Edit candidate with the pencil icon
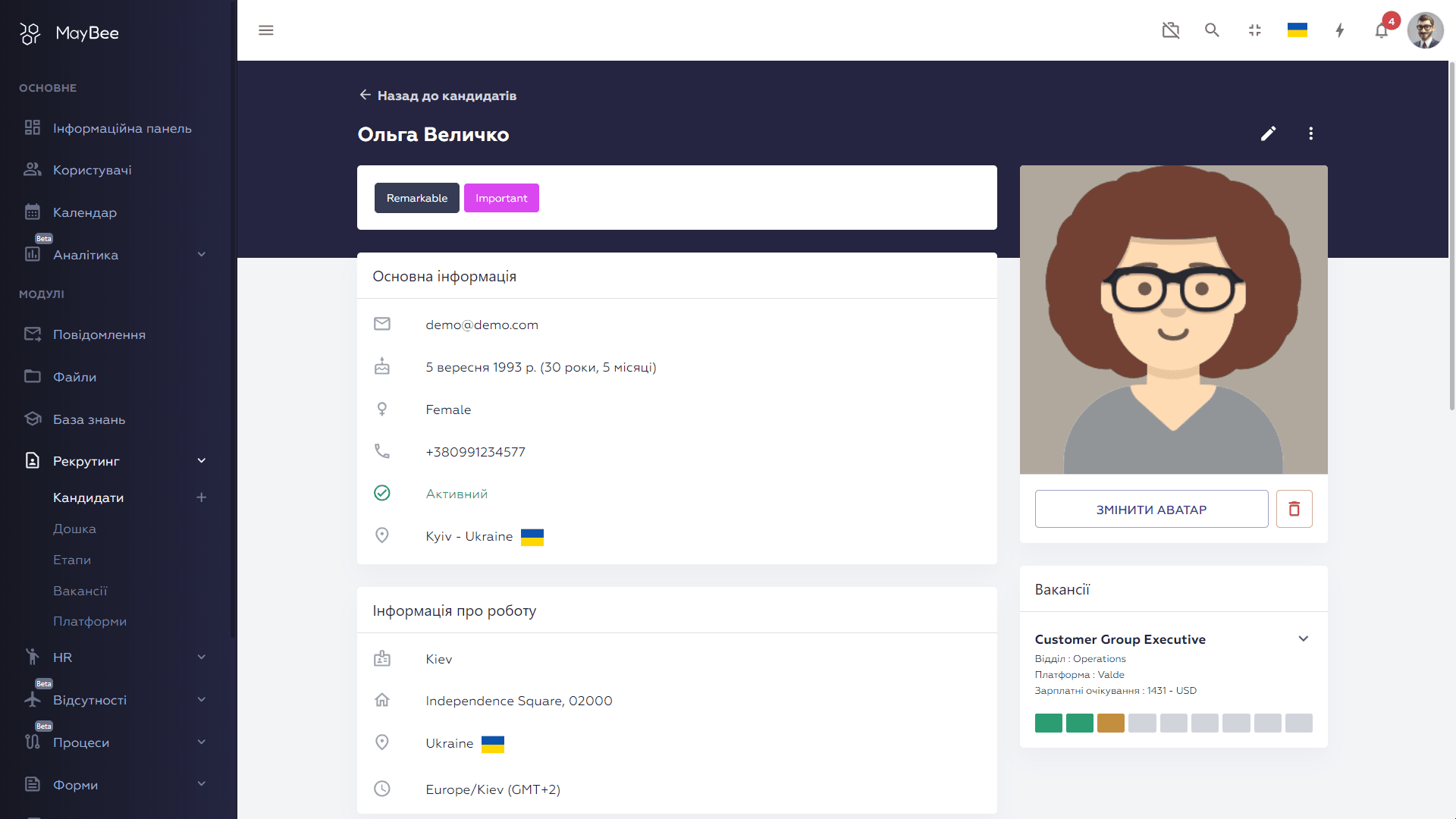The width and height of the screenshot is (1456, 819). point(1269,133)
